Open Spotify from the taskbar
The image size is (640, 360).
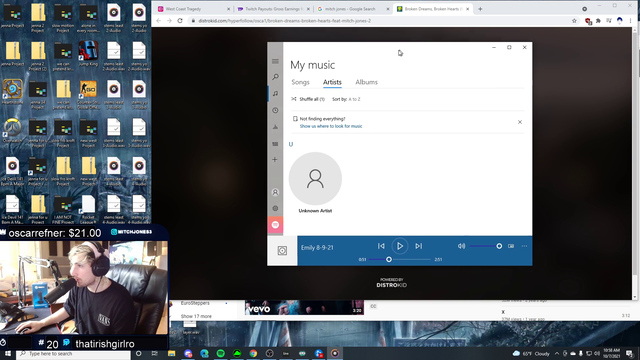(x=221, y=353)
